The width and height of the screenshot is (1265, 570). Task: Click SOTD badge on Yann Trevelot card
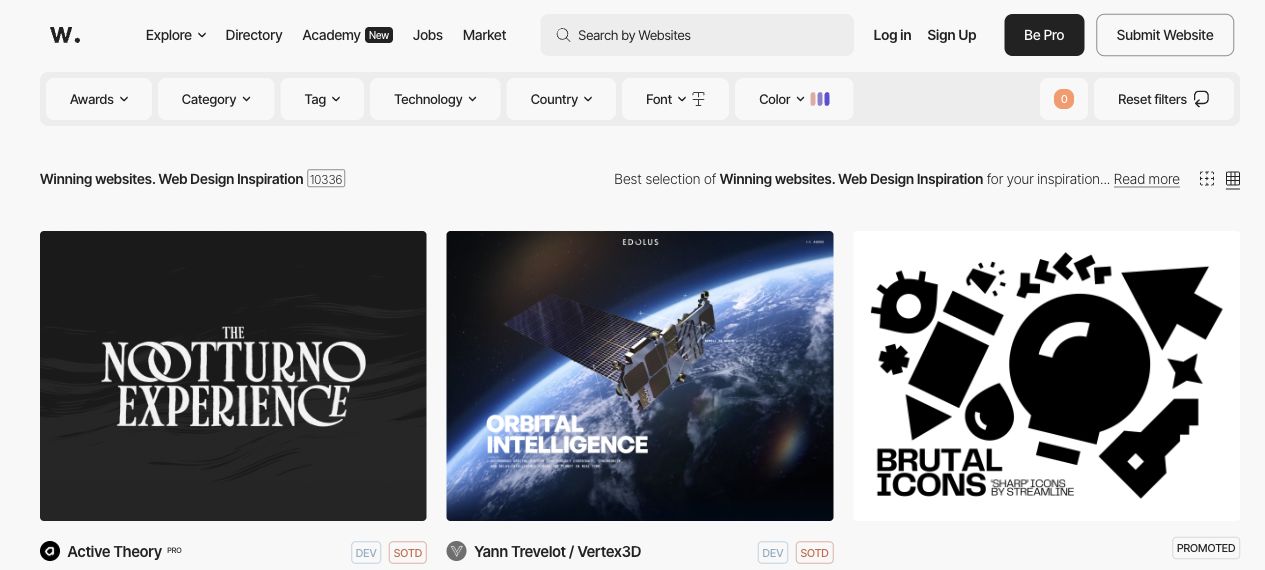point(814,552)
